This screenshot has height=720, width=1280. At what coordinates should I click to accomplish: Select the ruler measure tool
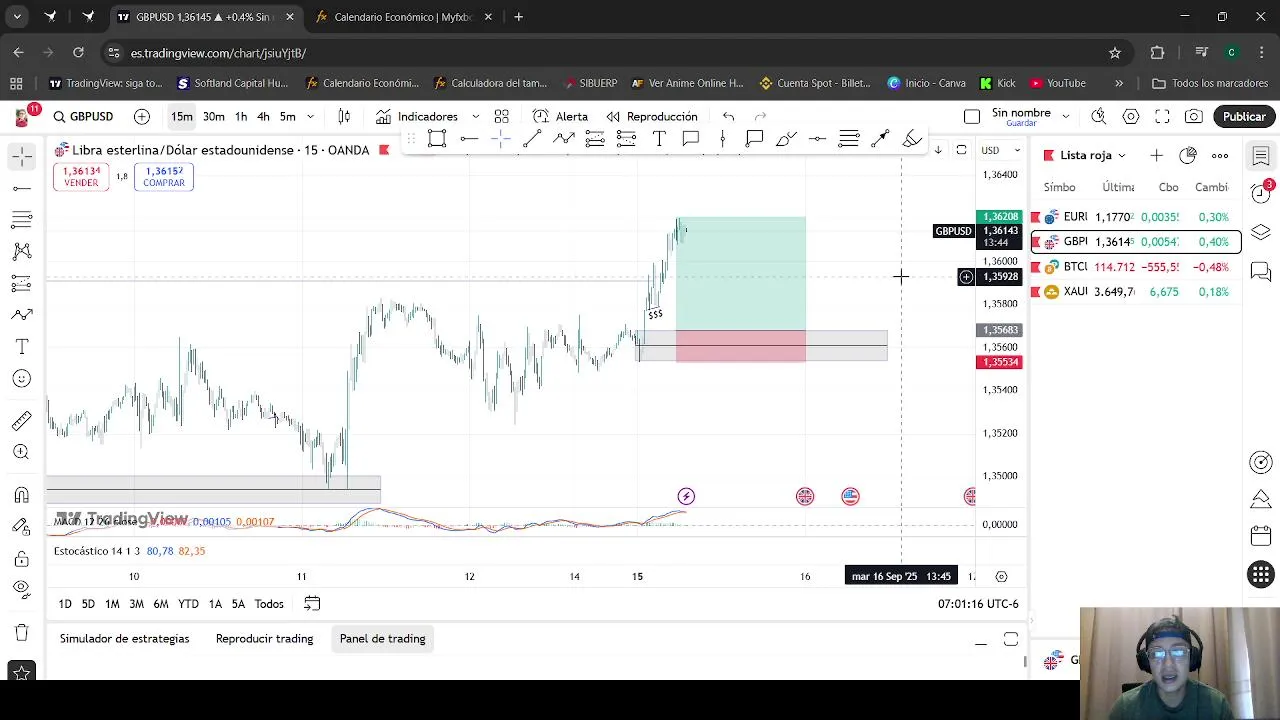tap(21, 421)
